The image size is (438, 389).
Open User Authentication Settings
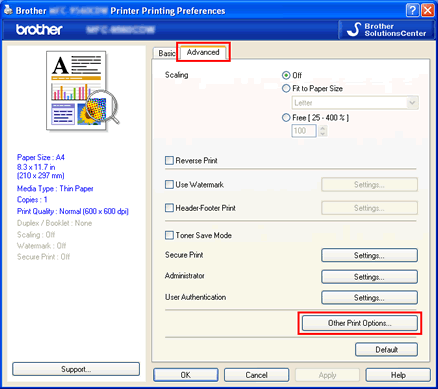pyautogui.click(x=369, y=298)
